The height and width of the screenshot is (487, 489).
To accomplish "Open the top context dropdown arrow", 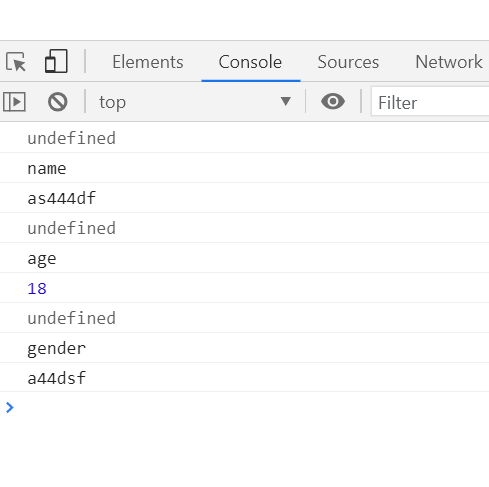I will pyautogui.click(x=286, y=101).
